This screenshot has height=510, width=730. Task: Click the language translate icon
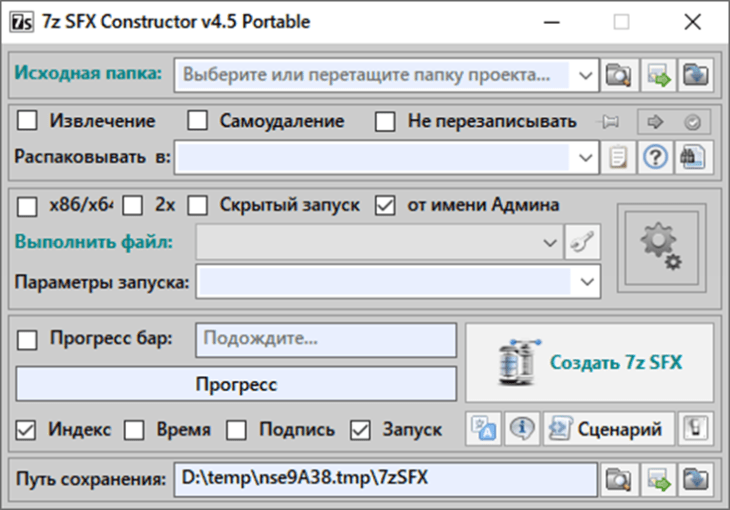483,428
